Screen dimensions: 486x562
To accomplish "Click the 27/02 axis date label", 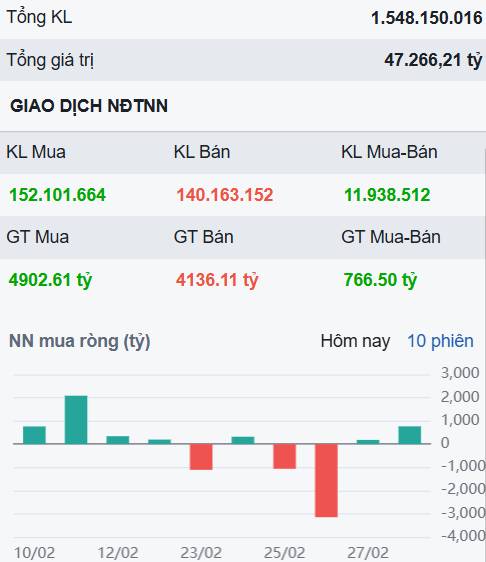I will tap(368, 553).
